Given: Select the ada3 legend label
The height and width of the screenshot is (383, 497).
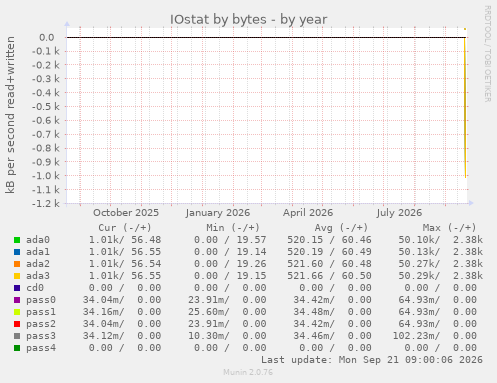Looking at the screenshot, I should point(38,276).
